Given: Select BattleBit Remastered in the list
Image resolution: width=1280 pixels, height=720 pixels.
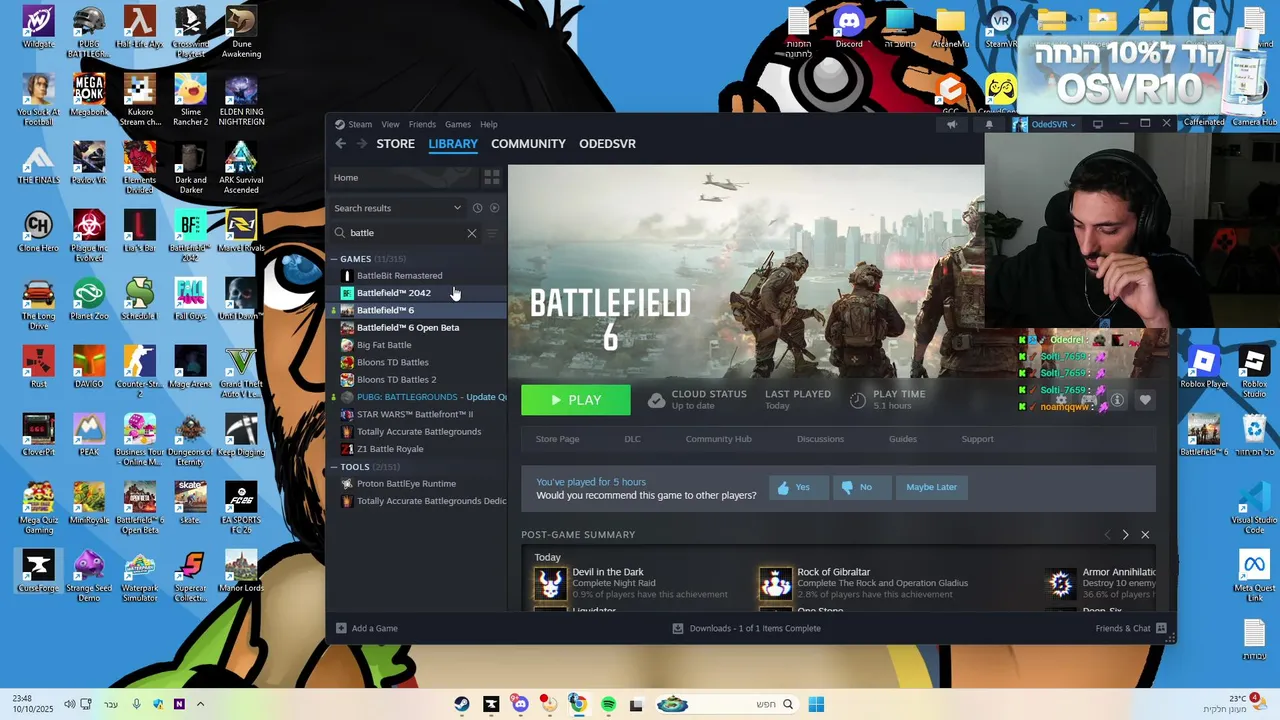Looking at the screenshot, I should tap(399, 275).
